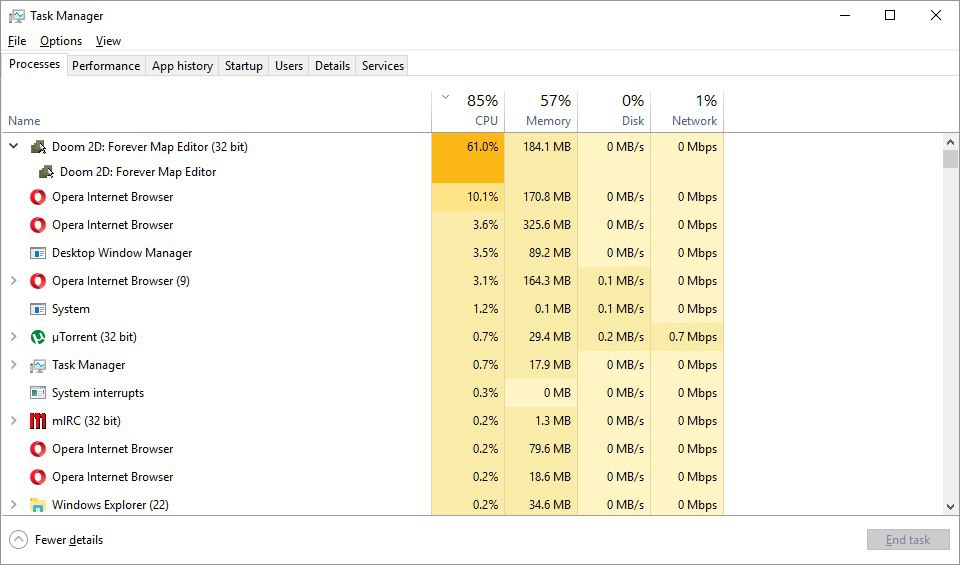Screen dimensions: 960x565
Task: Click the process list scrollbar thumb
Action: (950, 159)
